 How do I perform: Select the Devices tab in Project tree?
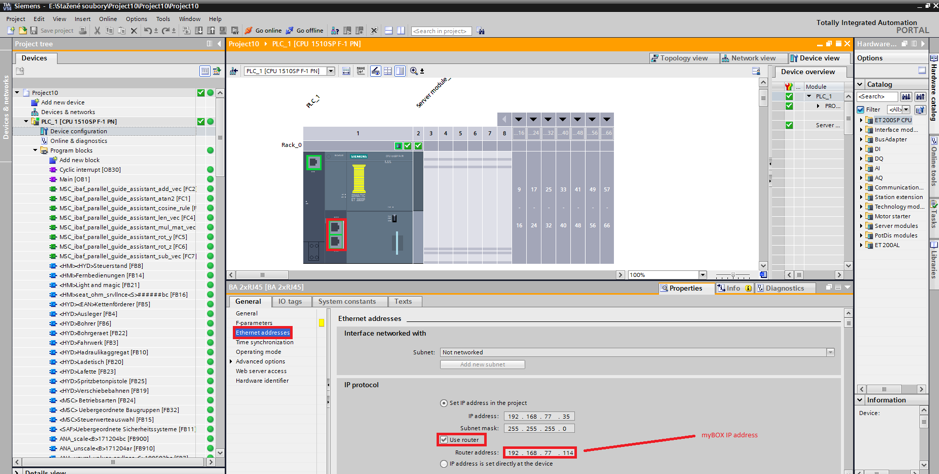point(34,58)
